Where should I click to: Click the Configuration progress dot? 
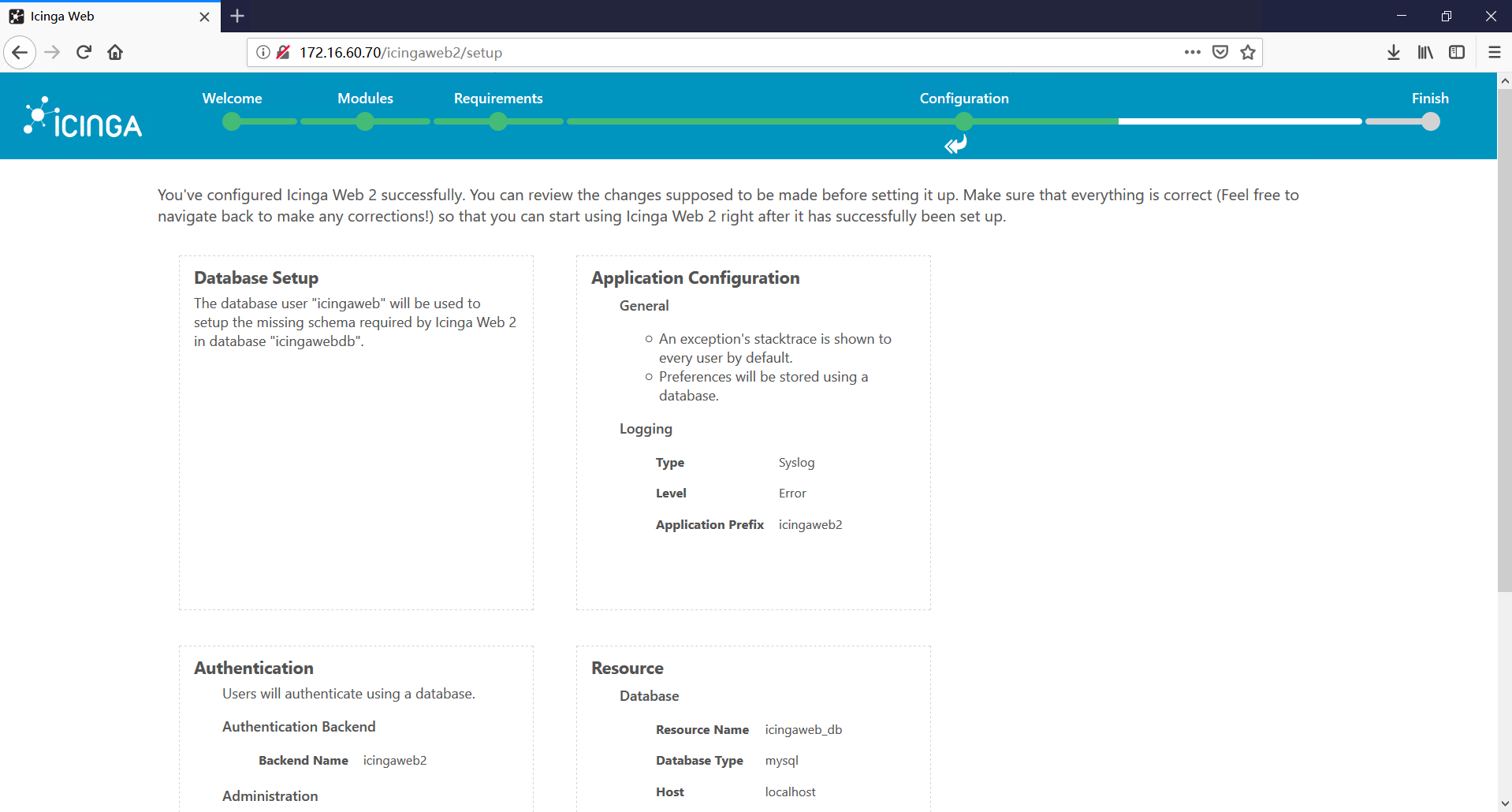[964, 121]
